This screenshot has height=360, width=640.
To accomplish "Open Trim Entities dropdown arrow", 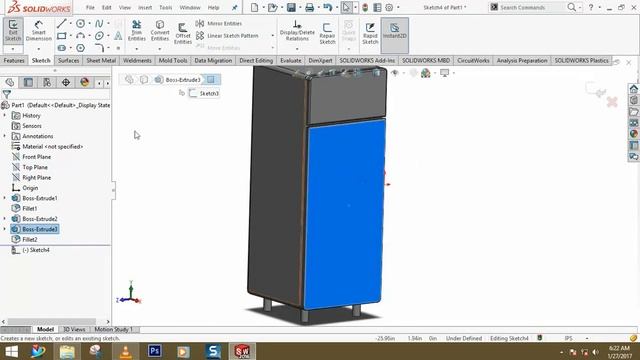I will 137,49.
